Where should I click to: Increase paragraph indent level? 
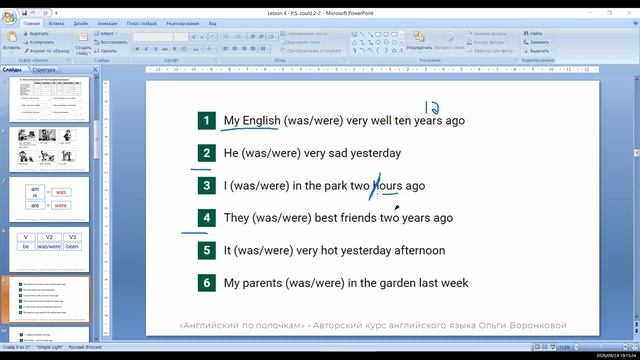262,37
